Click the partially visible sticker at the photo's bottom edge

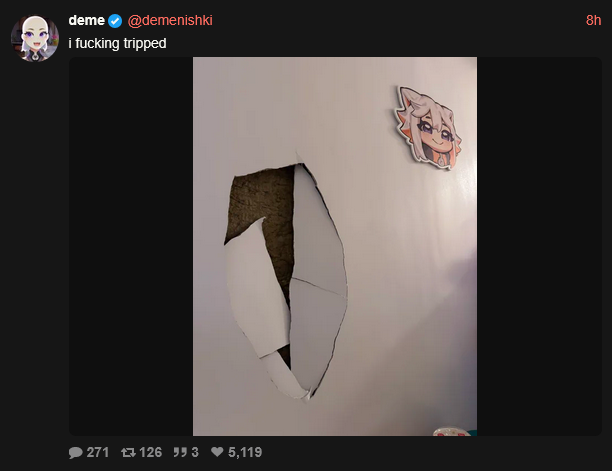tap(454, 431)
